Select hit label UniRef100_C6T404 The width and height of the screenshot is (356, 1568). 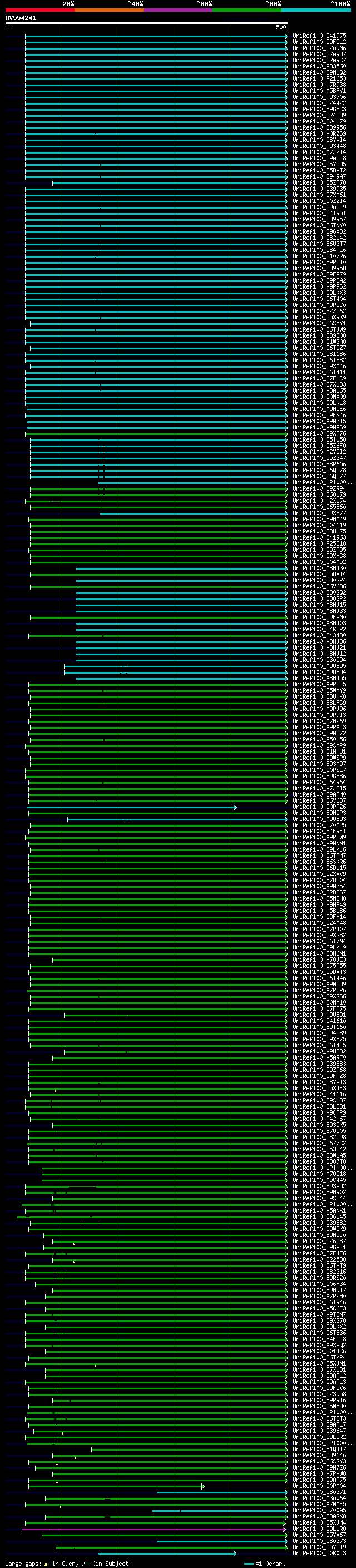(x=319, y=299)
